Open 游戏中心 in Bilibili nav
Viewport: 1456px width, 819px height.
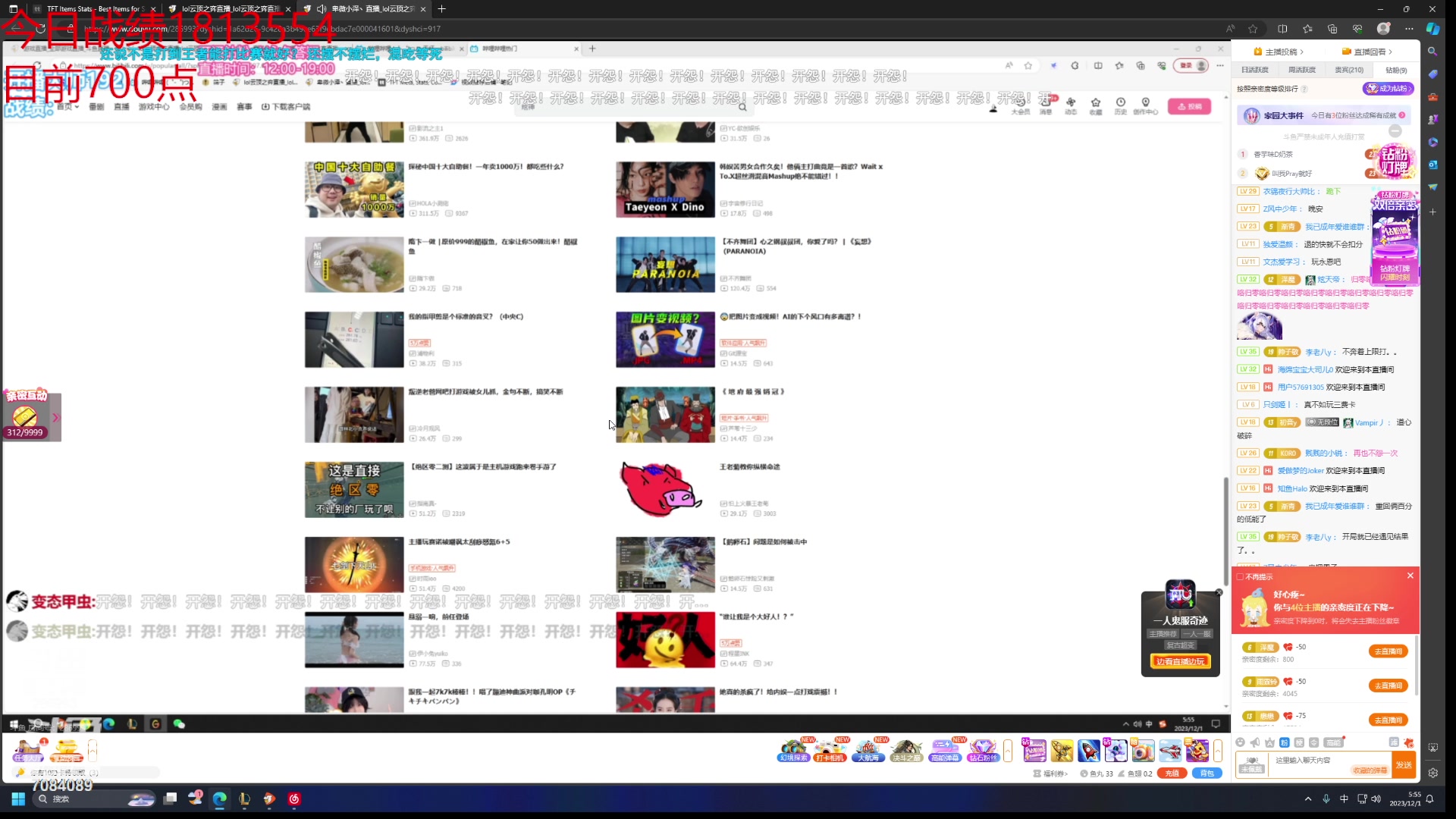point(154,107)
